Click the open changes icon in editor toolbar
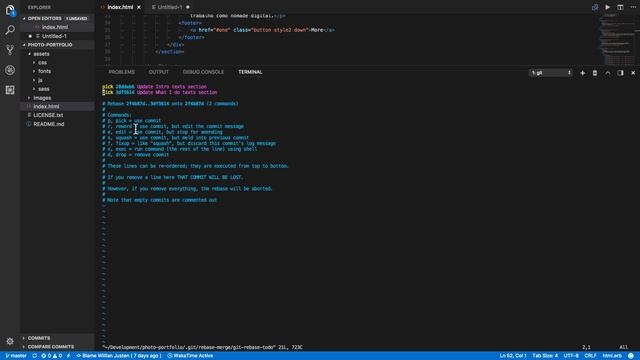640x360 pixels. pos(595,7)
